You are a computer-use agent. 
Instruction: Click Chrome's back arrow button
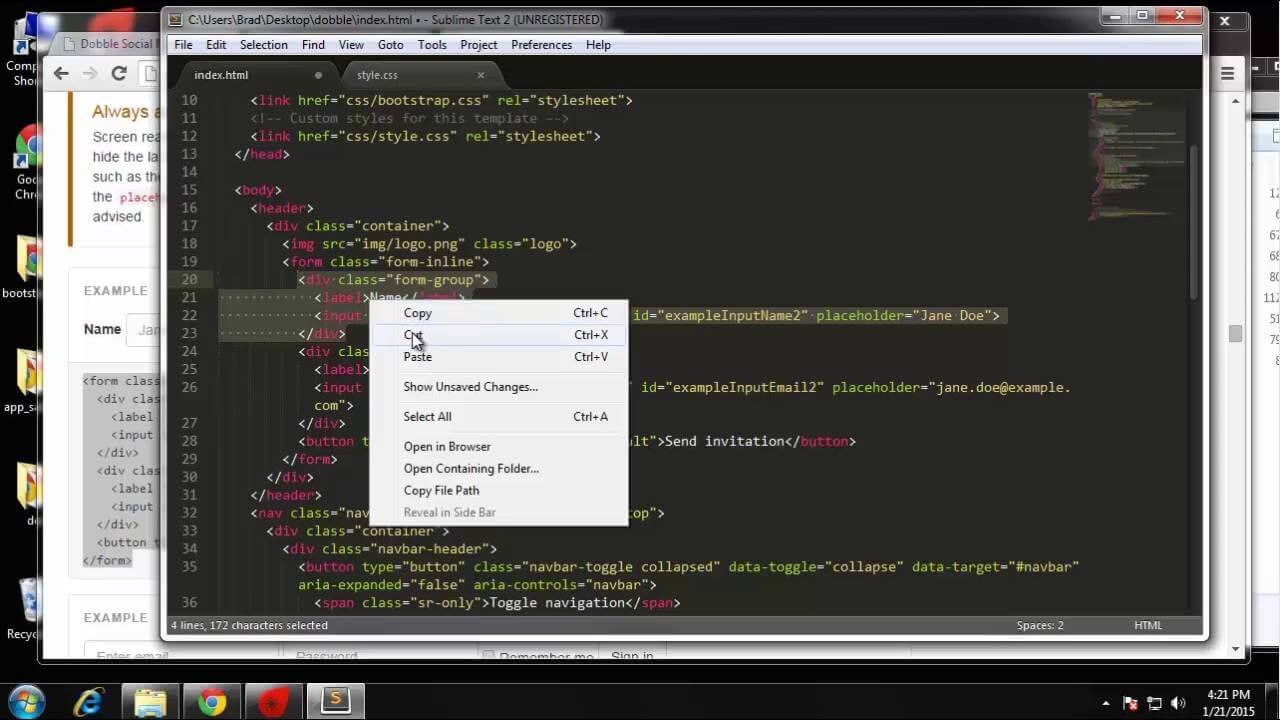61,73
